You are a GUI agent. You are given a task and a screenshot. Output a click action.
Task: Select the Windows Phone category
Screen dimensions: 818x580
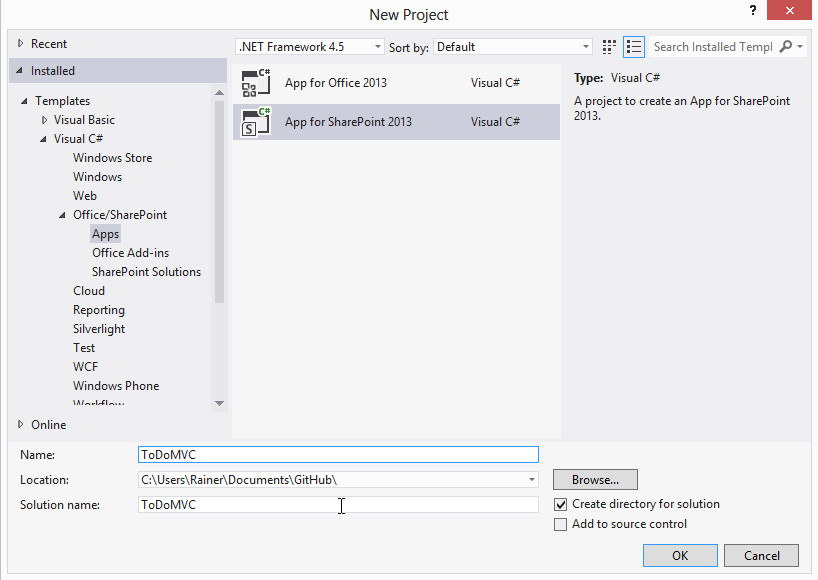116,386
